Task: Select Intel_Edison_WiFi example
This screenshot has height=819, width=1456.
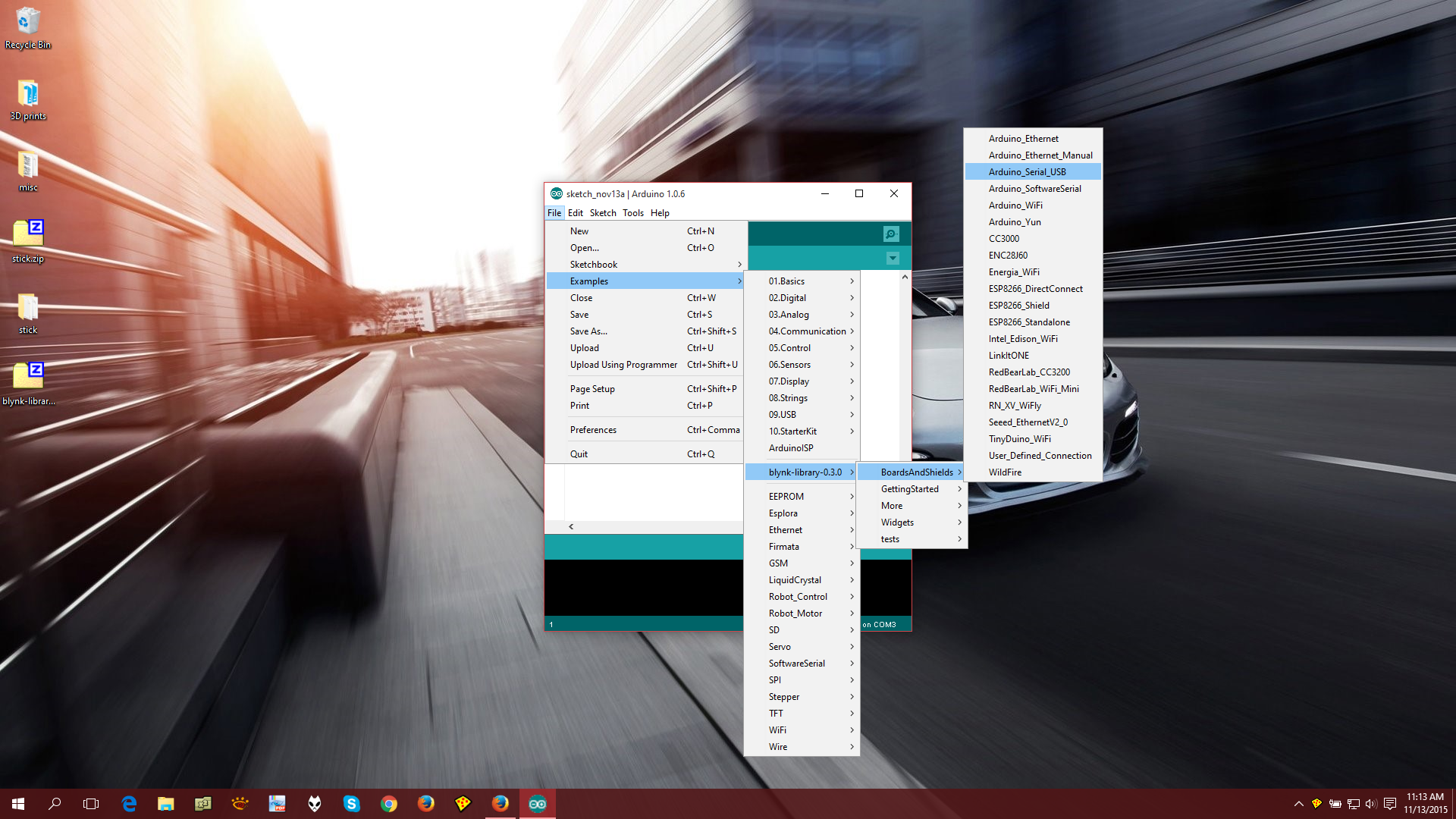Action: point(1033,339)
